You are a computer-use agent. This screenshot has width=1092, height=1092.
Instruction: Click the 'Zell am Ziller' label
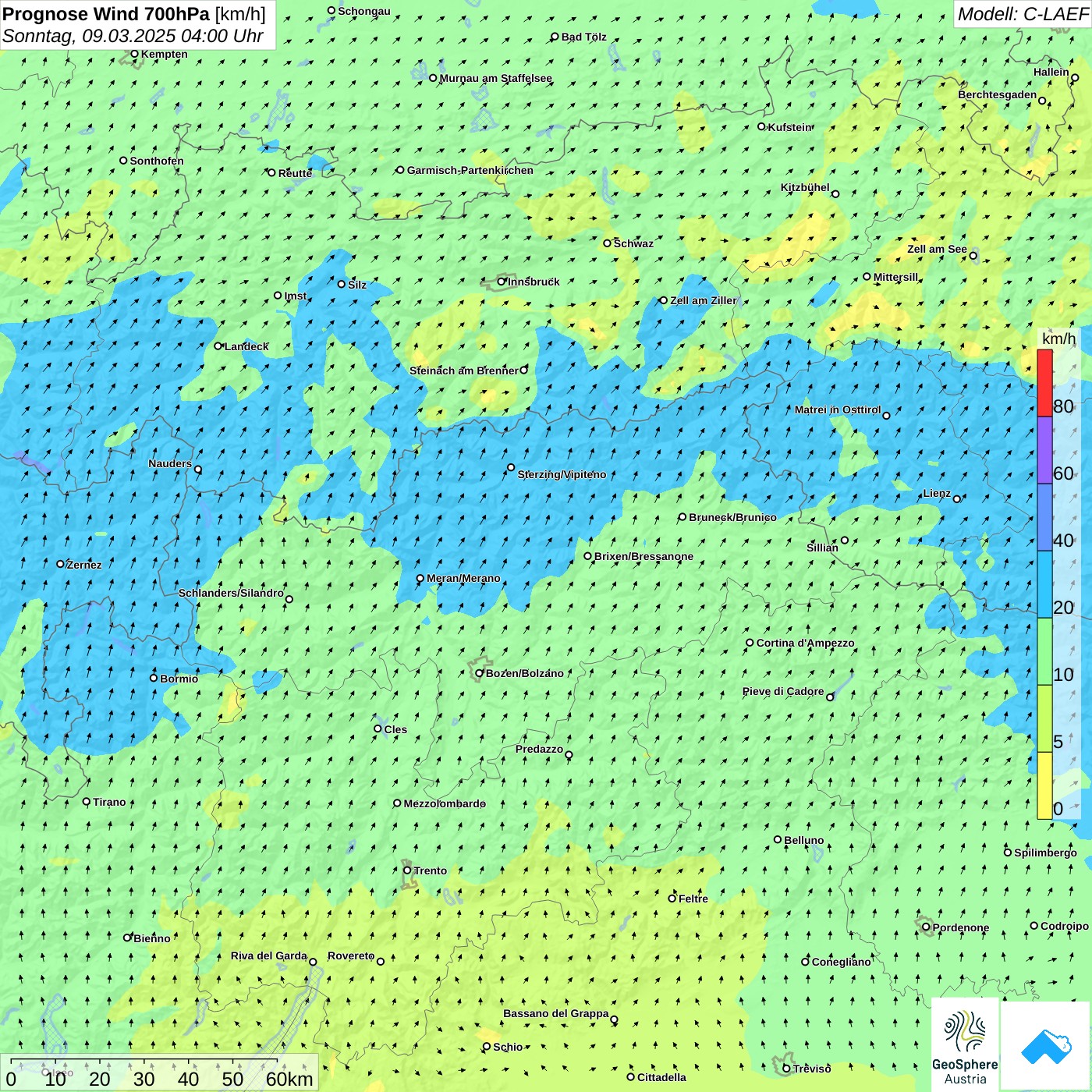703,300
